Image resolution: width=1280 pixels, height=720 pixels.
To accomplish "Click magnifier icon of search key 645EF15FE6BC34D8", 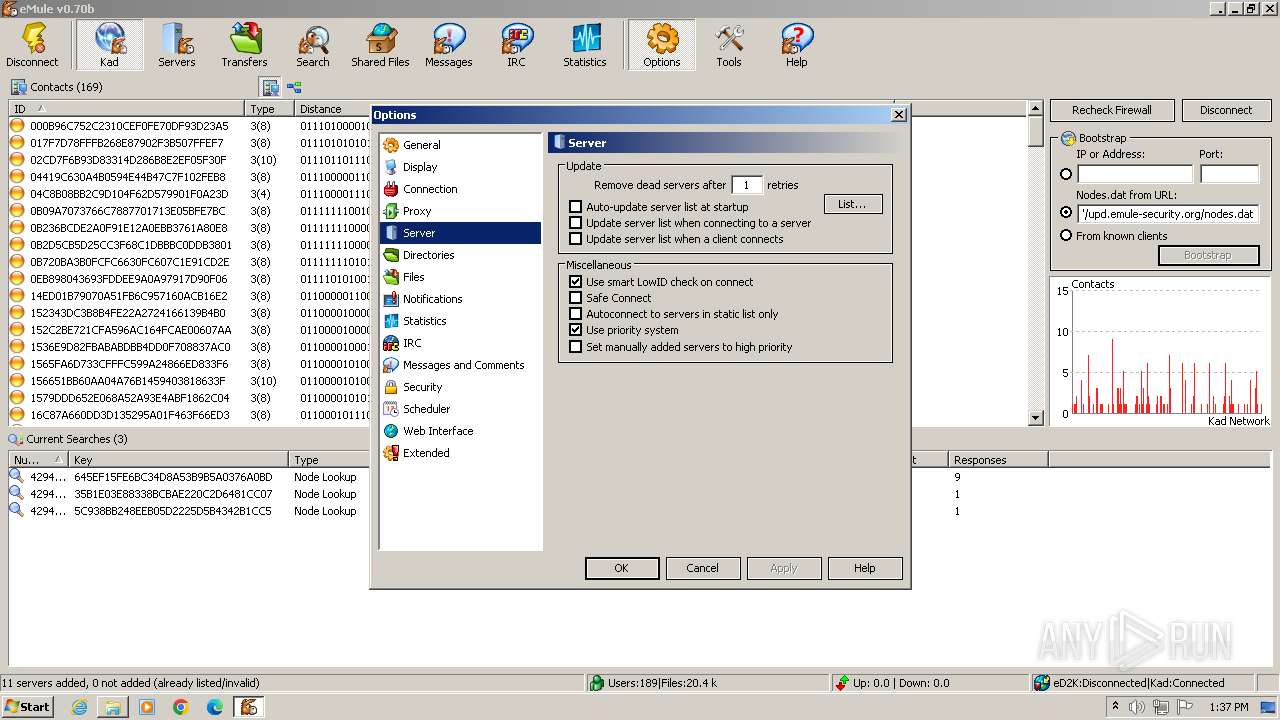I will (16, 477).
